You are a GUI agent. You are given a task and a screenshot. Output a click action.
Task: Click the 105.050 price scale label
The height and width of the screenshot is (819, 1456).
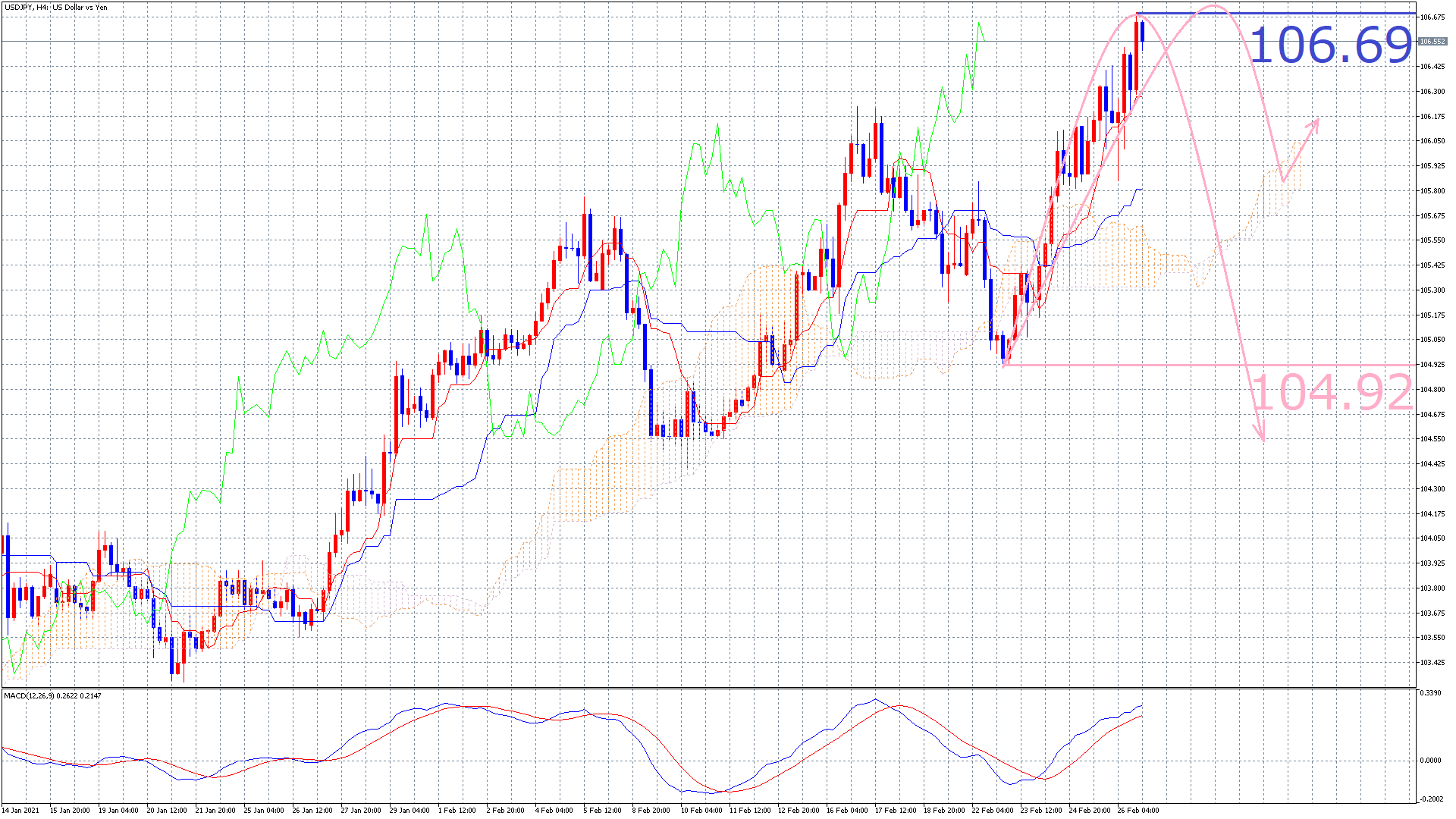click(x=1432, y=340)
